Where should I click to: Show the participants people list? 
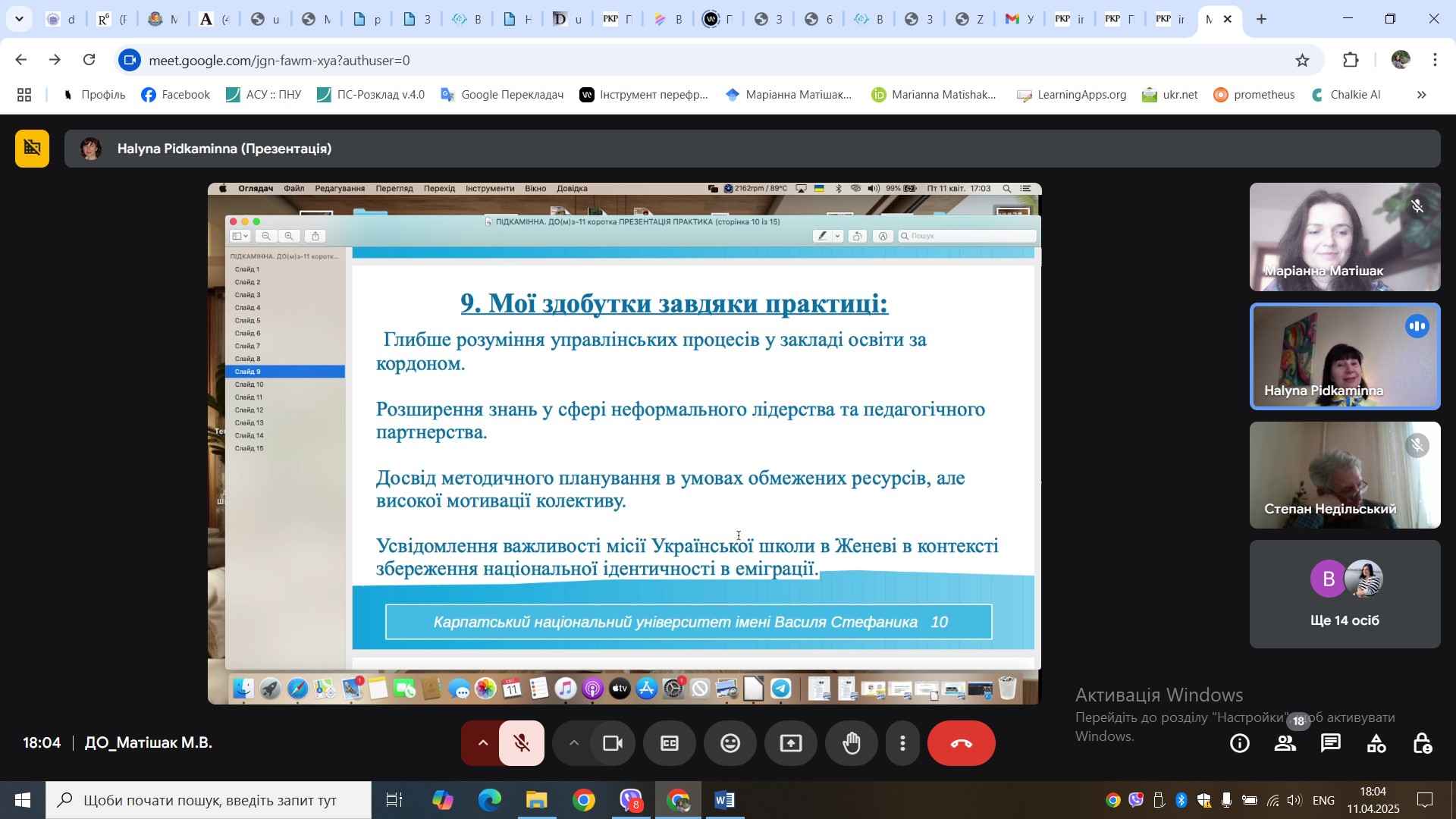click(x=1285, y=743)
